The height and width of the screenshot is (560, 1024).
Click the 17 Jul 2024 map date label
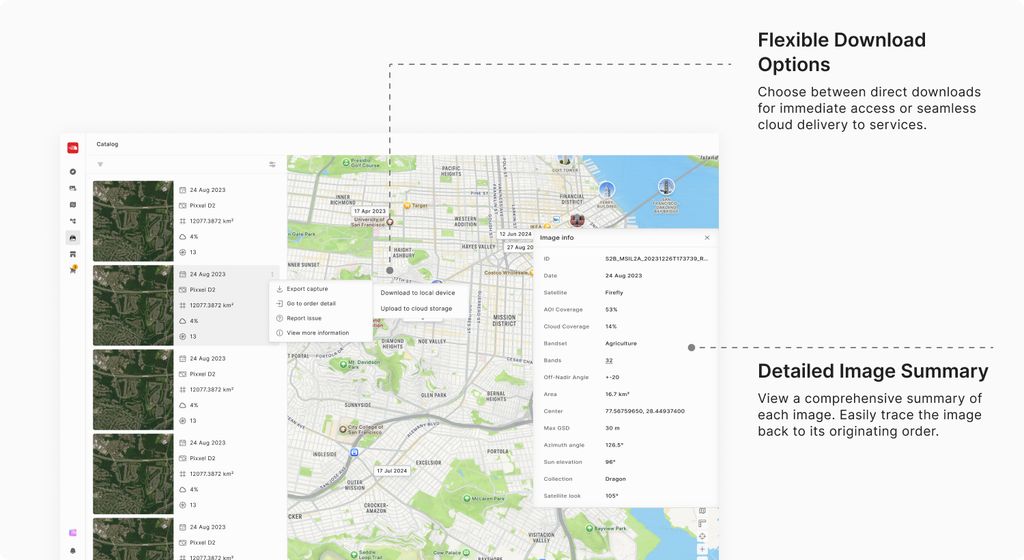[x=392, y=471]
